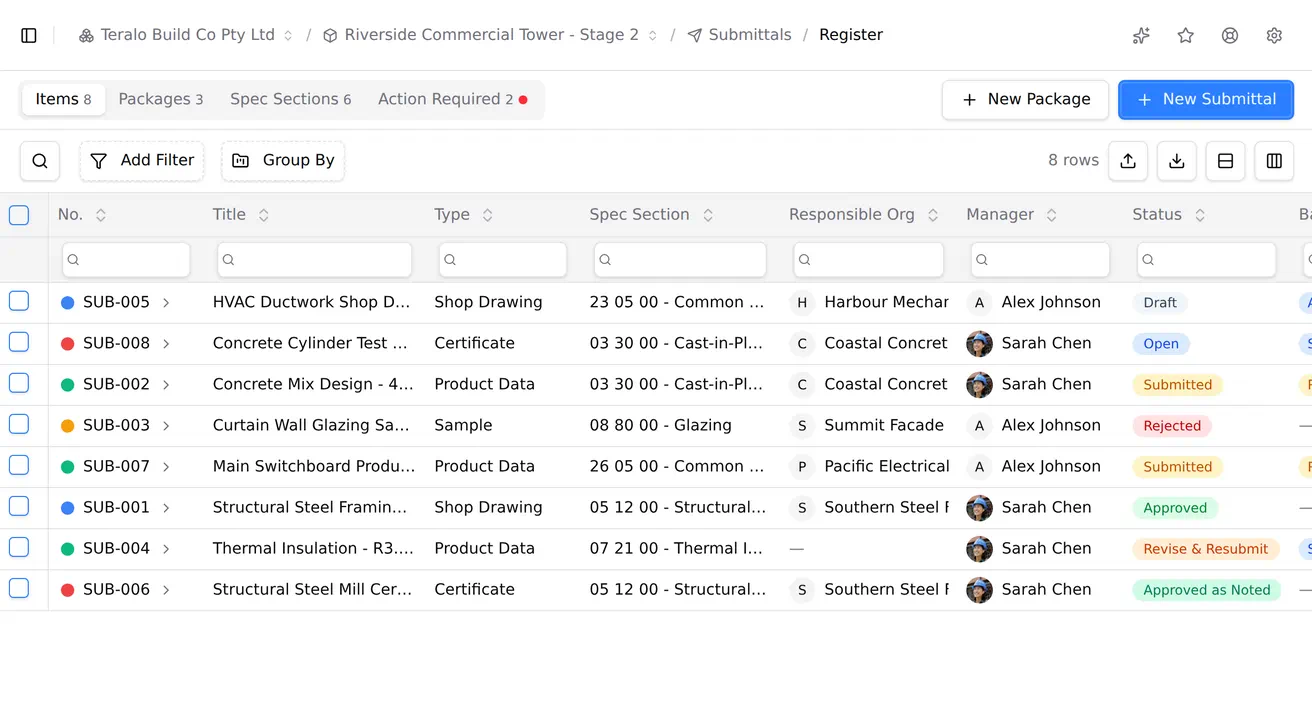Screen dimensions: 1312x710
Task: Focus the Type column filter field
Action: point(503,260)
